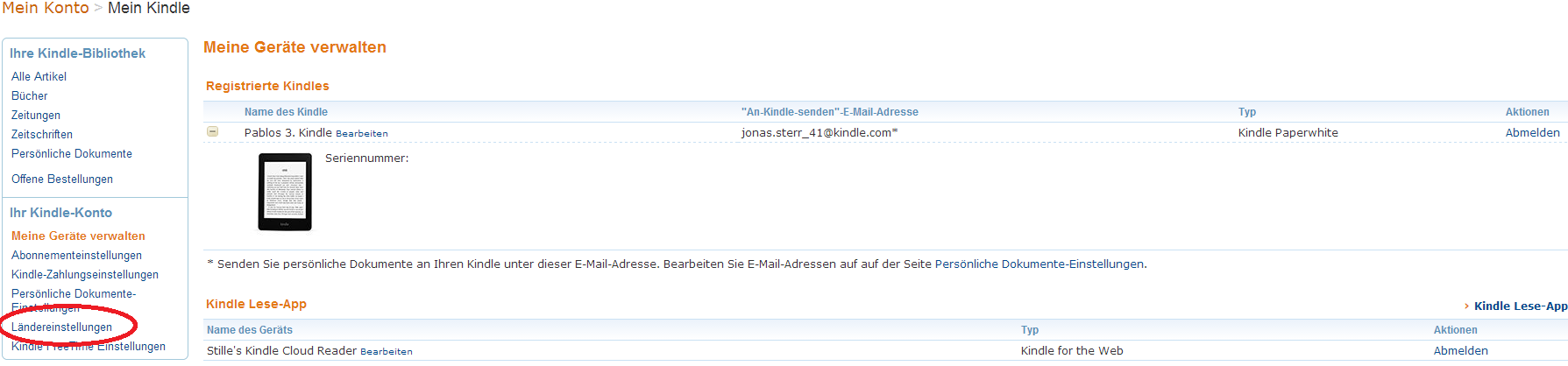Edit the name of Pablos 3. Kindle
Image resolution: width=1568 pixels, height=366 pixels.
[x=361, y=134]
